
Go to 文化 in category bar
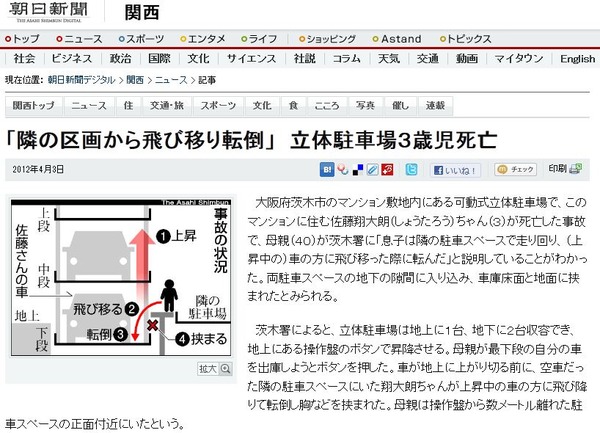pos(198,59)
